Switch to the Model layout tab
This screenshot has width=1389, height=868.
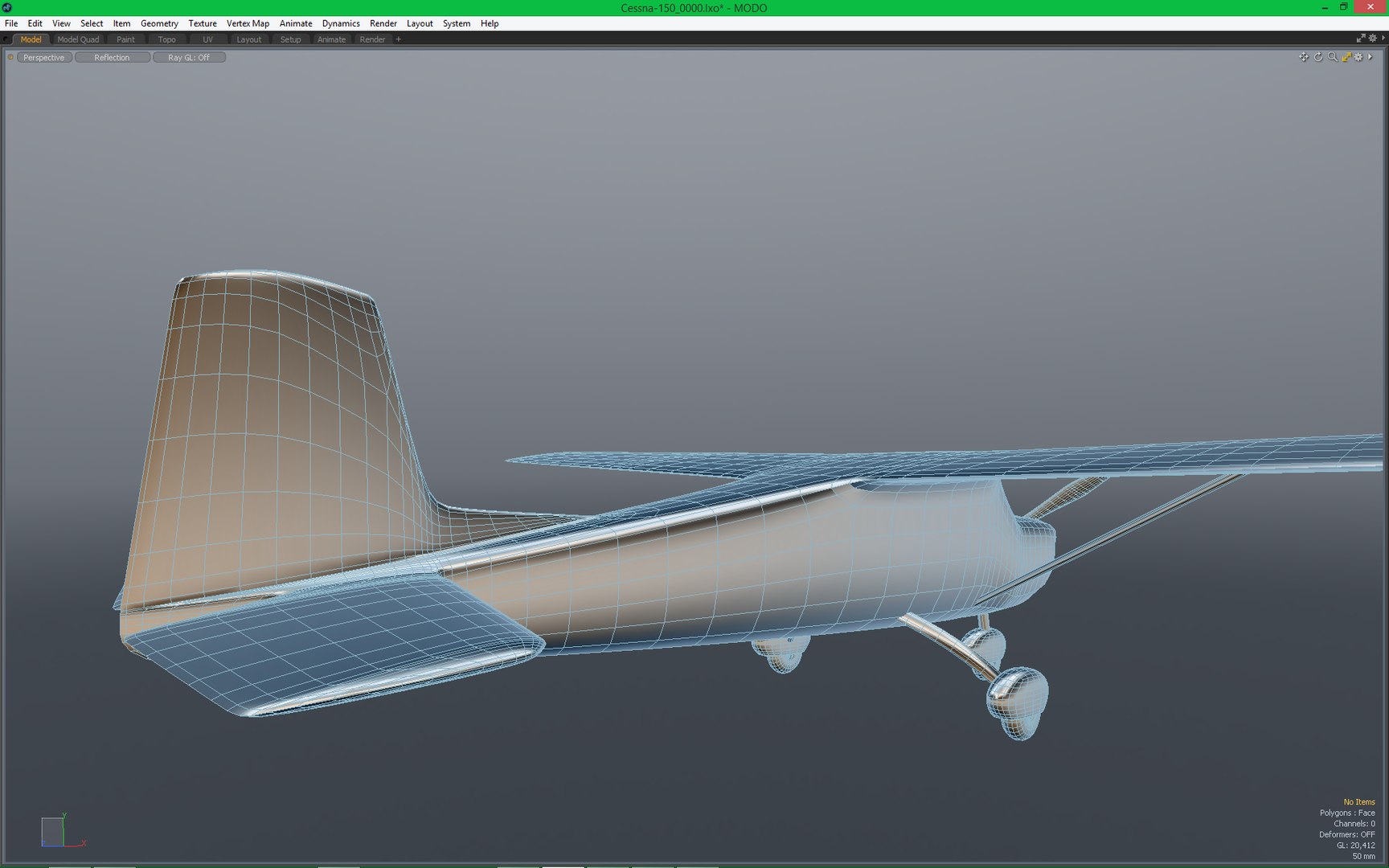tap(31, 39)
